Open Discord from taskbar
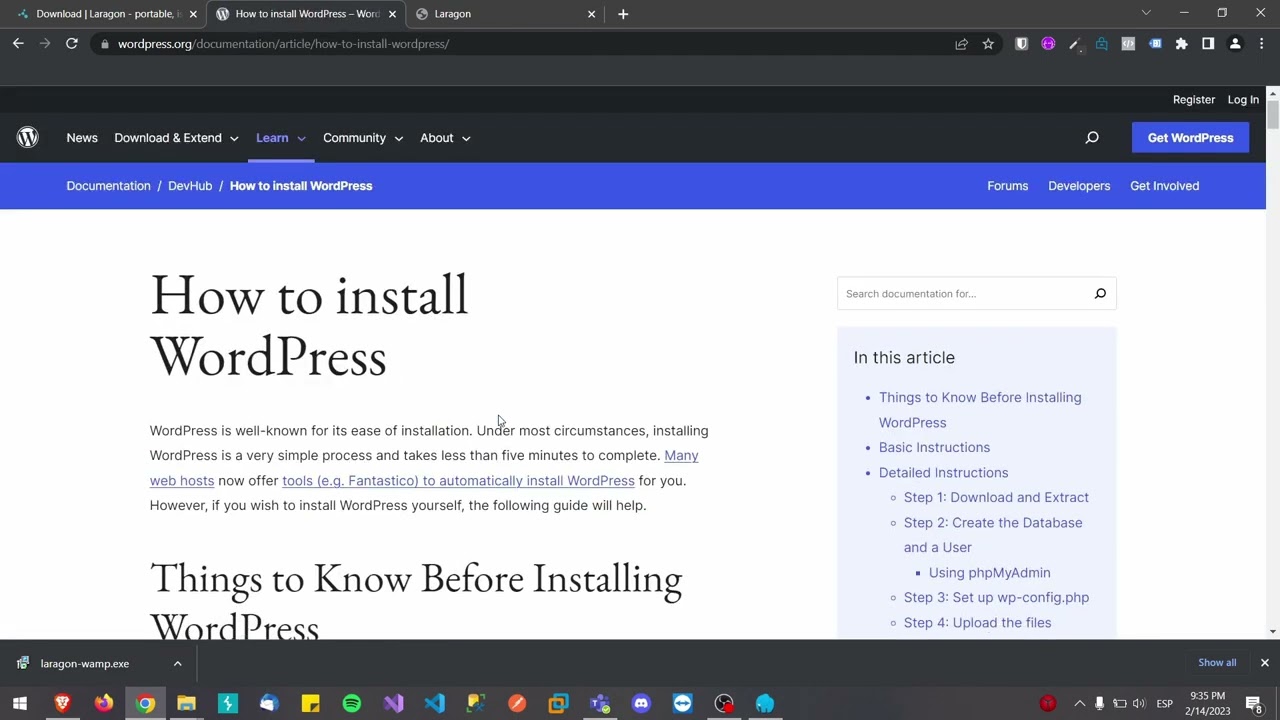 pyautogui.click(x=641, y=704)
